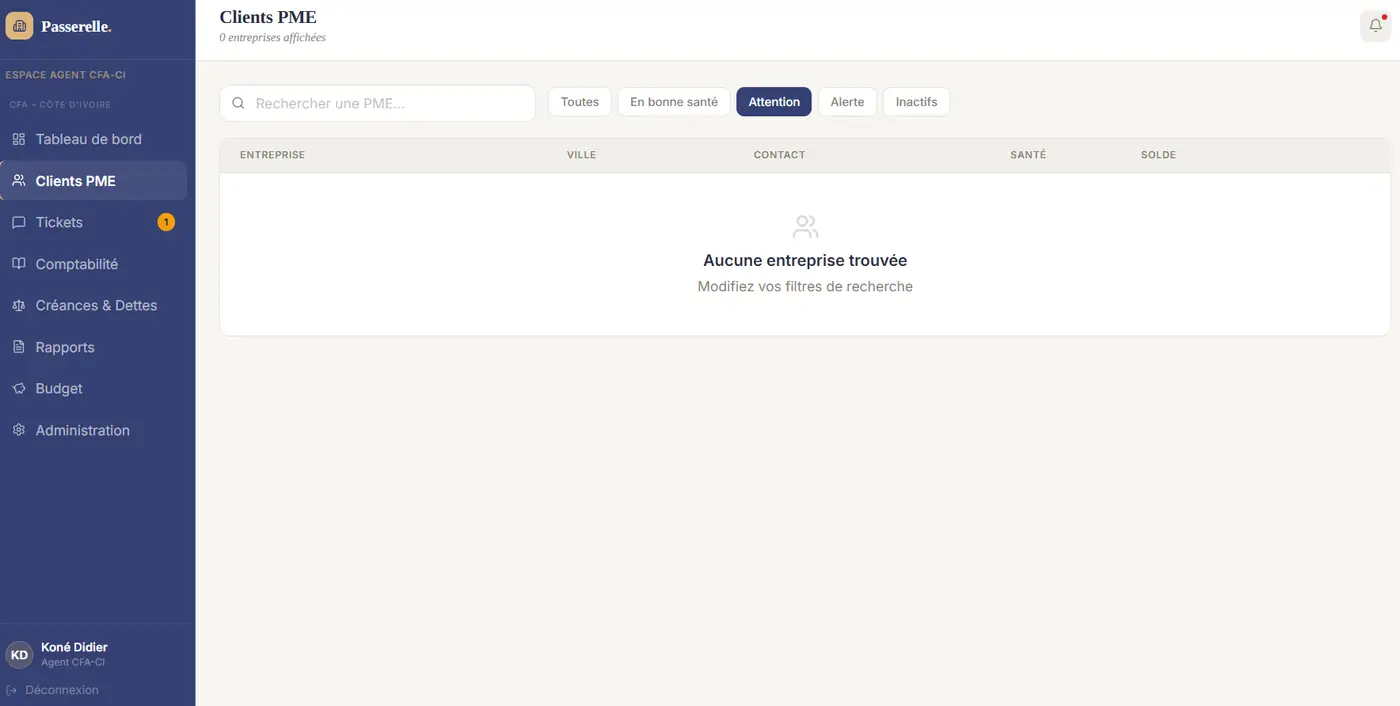Click the Comptabilité book icon

coord(18,264)
